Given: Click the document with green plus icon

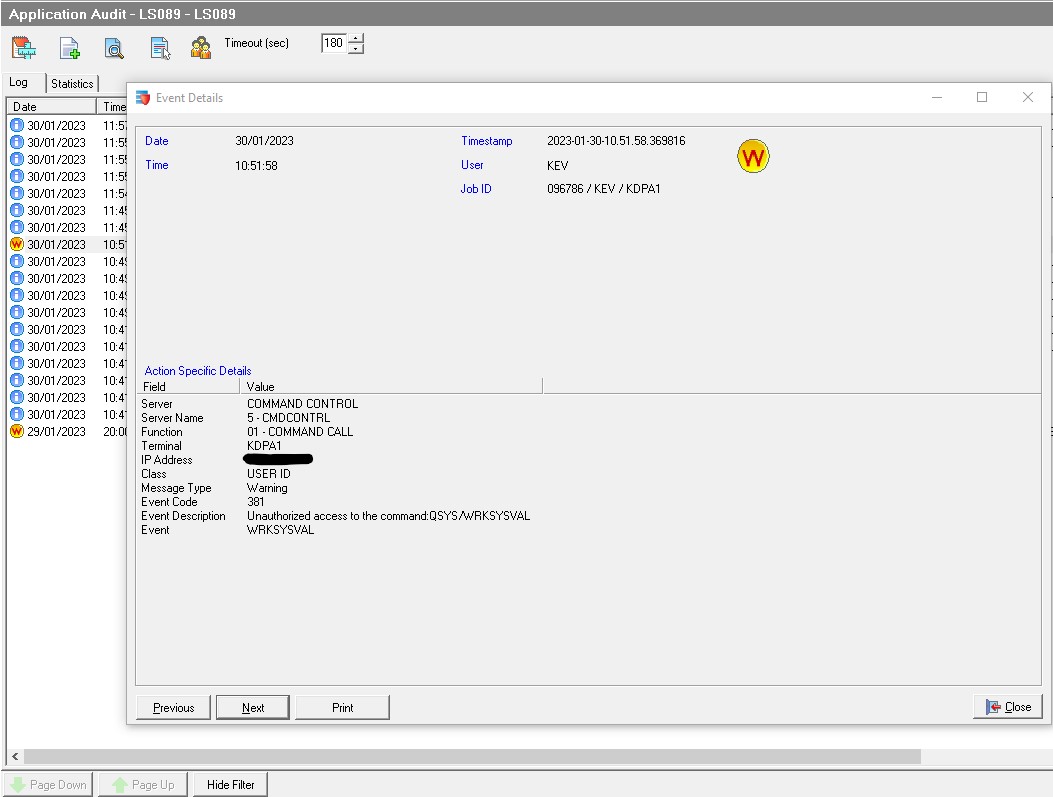Looking at the screenshot, I should coord(69,47).
